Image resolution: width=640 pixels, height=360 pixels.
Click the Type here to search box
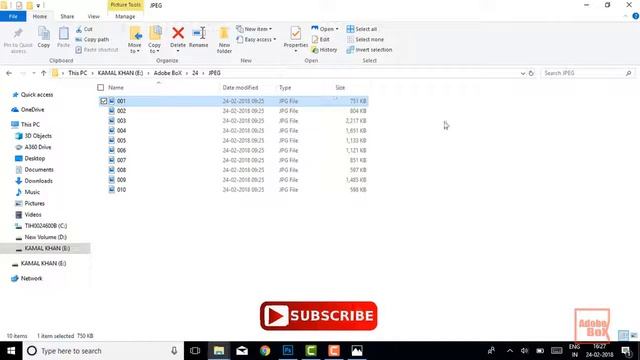tap(103, 351)
